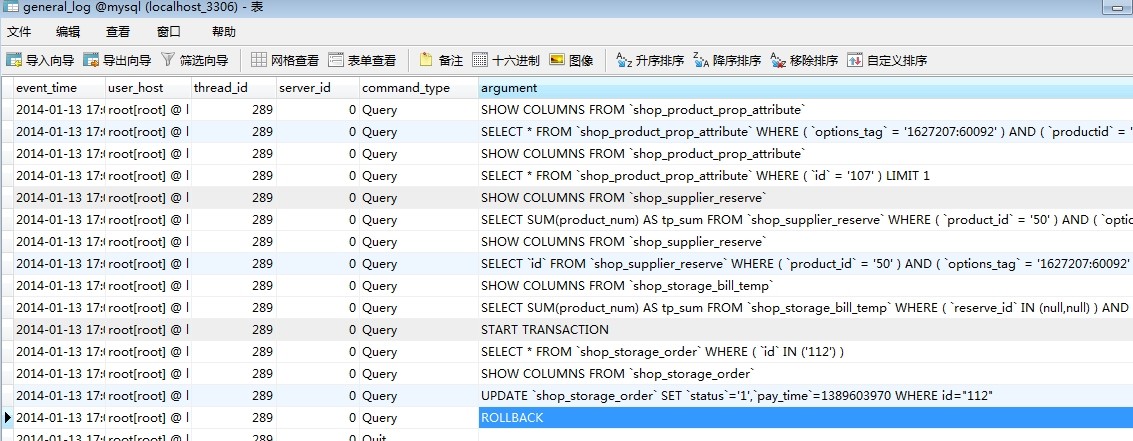Click Remove Sort (移除排序)
The image size is (1133, 441).
pyautogui.click(x=778, y=60)
